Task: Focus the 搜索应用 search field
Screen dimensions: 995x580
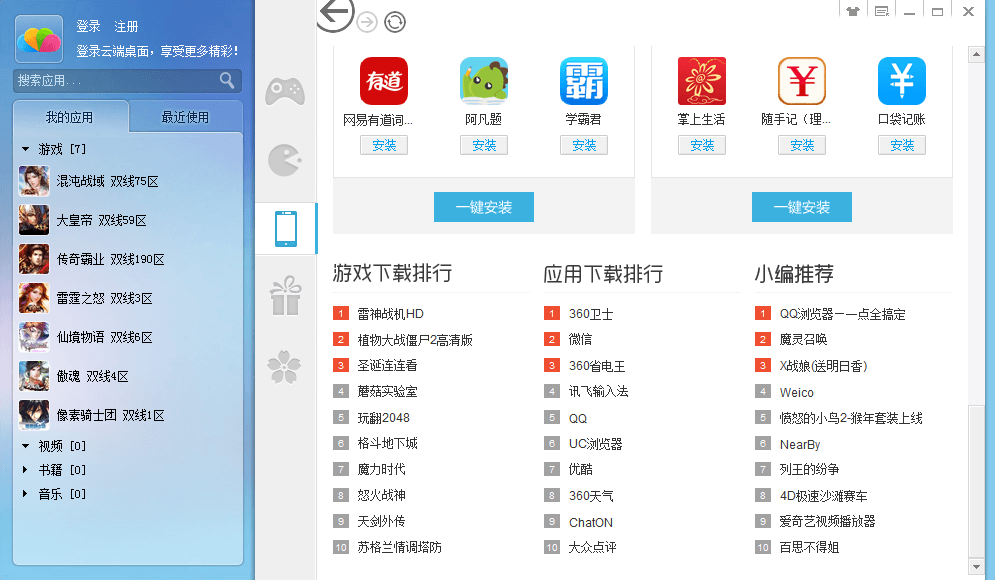Action: [127, 81]
